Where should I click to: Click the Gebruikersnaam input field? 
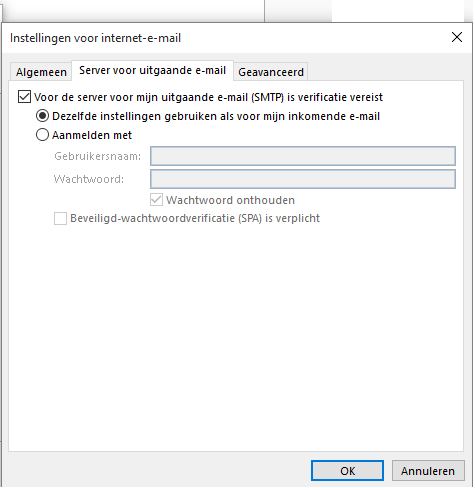tap(303, 156)
